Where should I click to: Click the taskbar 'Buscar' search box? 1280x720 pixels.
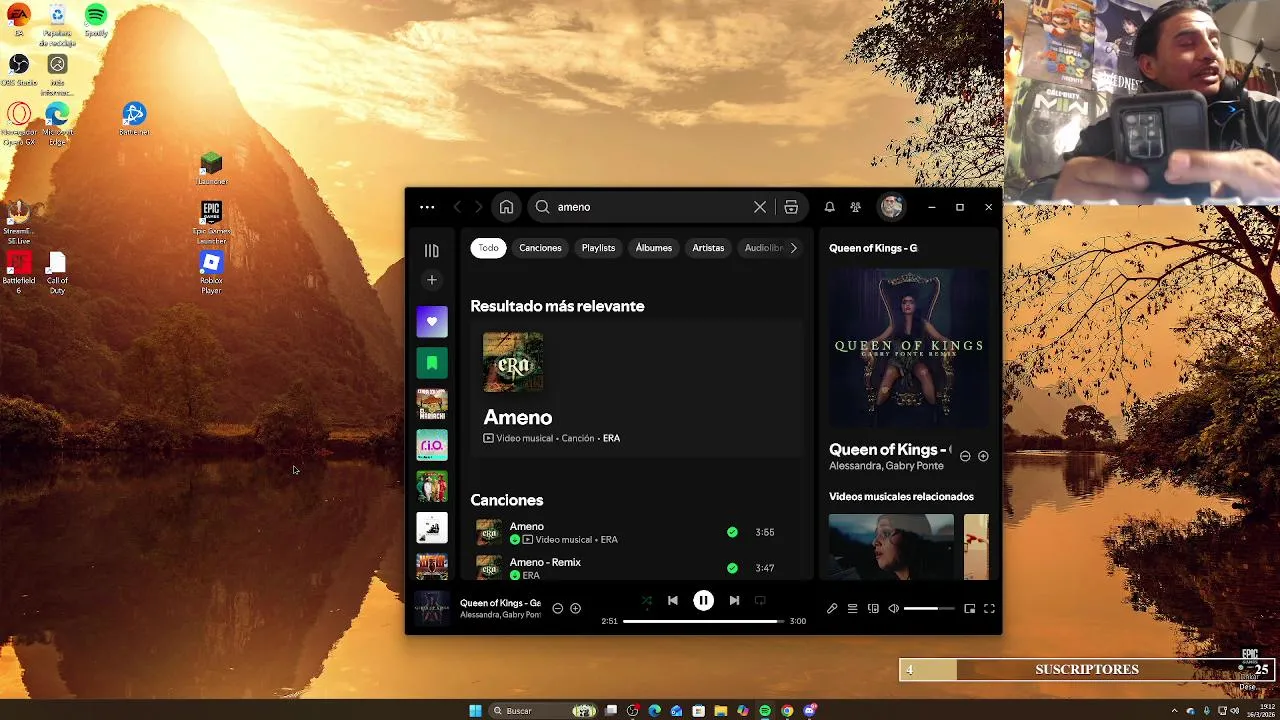[545, 711]
